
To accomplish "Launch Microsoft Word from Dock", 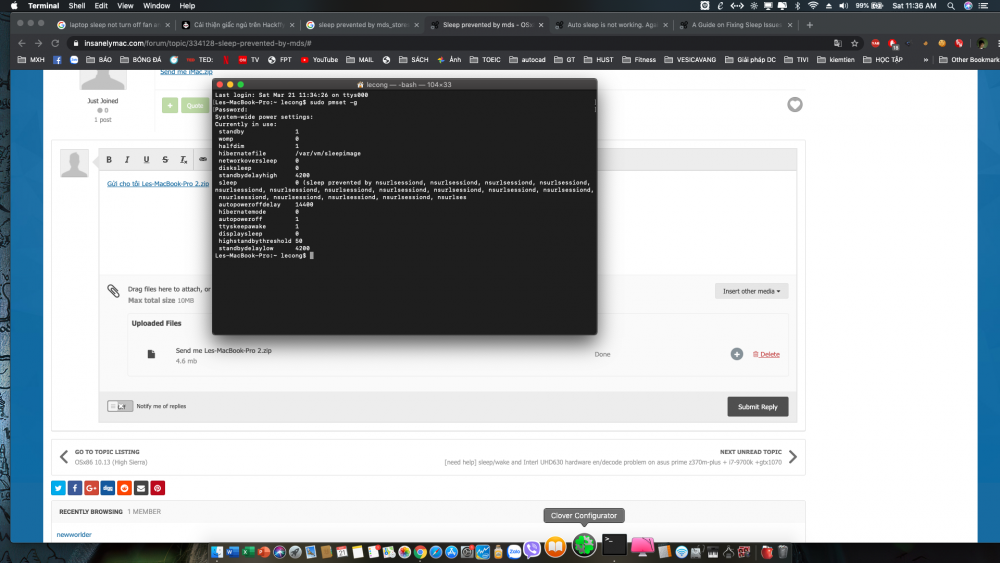I will pos(233,552).
